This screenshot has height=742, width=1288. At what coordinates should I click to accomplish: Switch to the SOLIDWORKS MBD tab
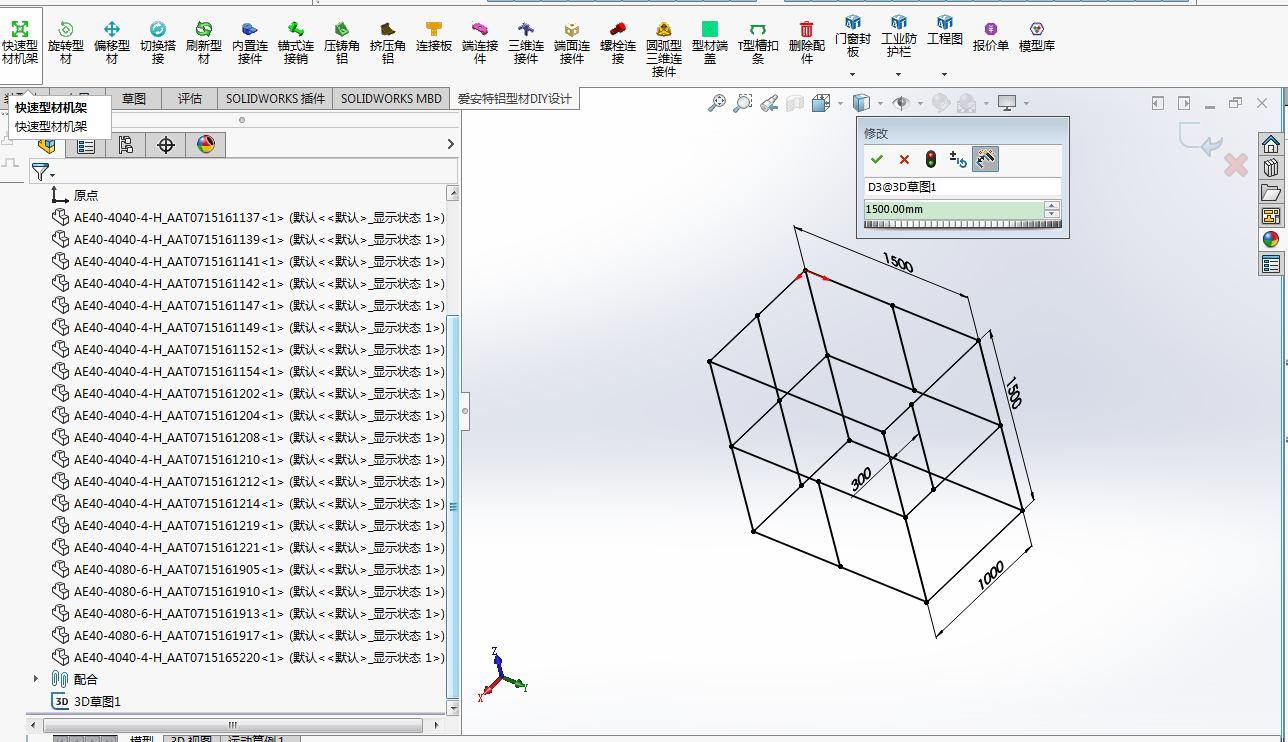pos(391,98)
